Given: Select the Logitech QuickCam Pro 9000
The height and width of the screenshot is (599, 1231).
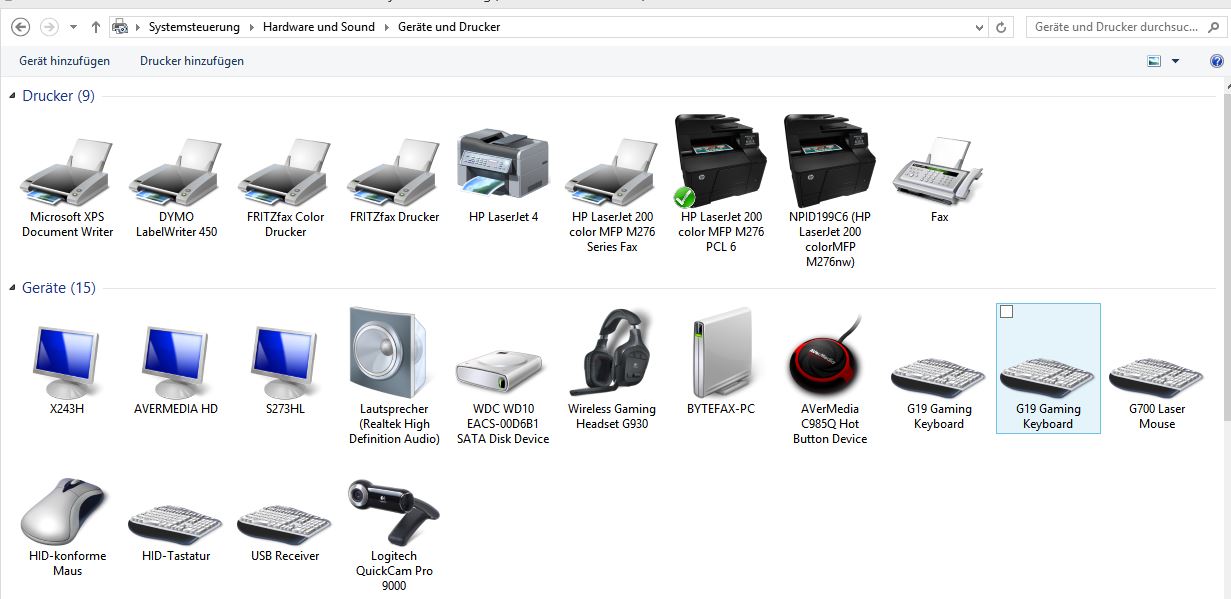Looking at the screenshot, I should 394,535.
